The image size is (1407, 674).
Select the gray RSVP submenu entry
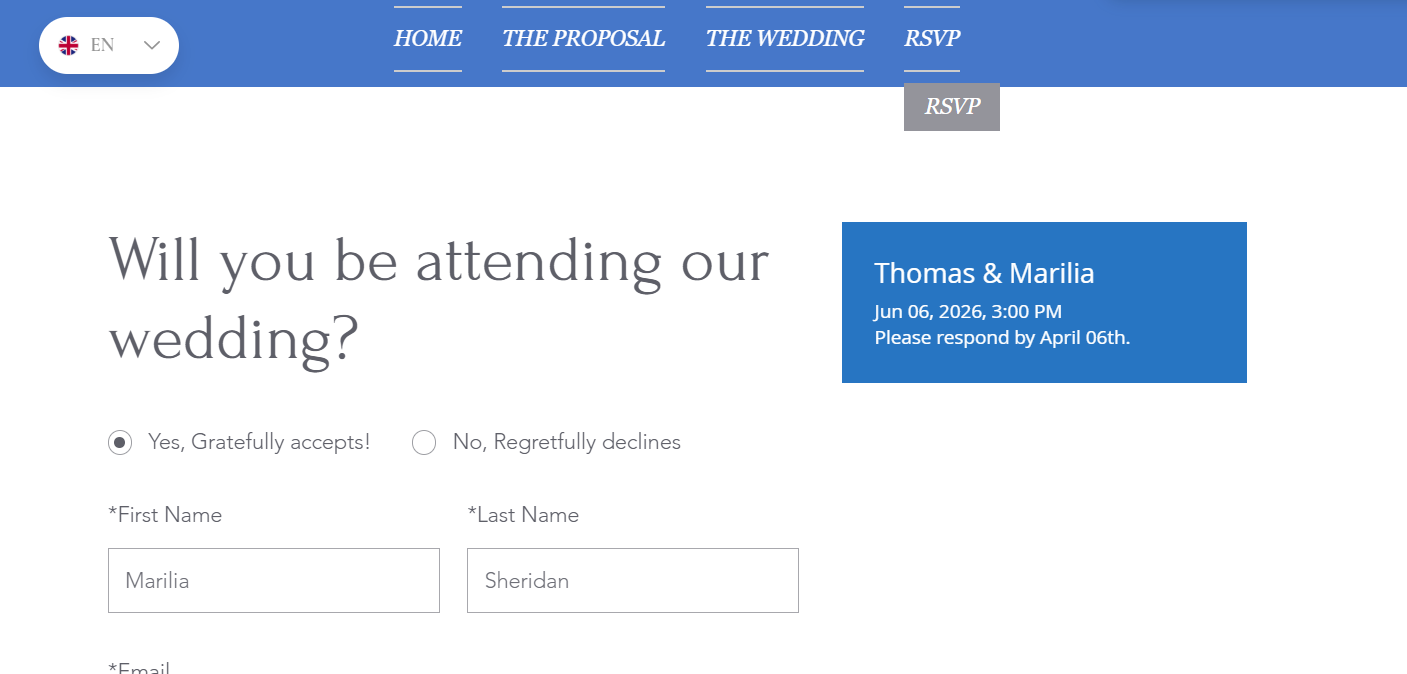click(x=951, y=107)
